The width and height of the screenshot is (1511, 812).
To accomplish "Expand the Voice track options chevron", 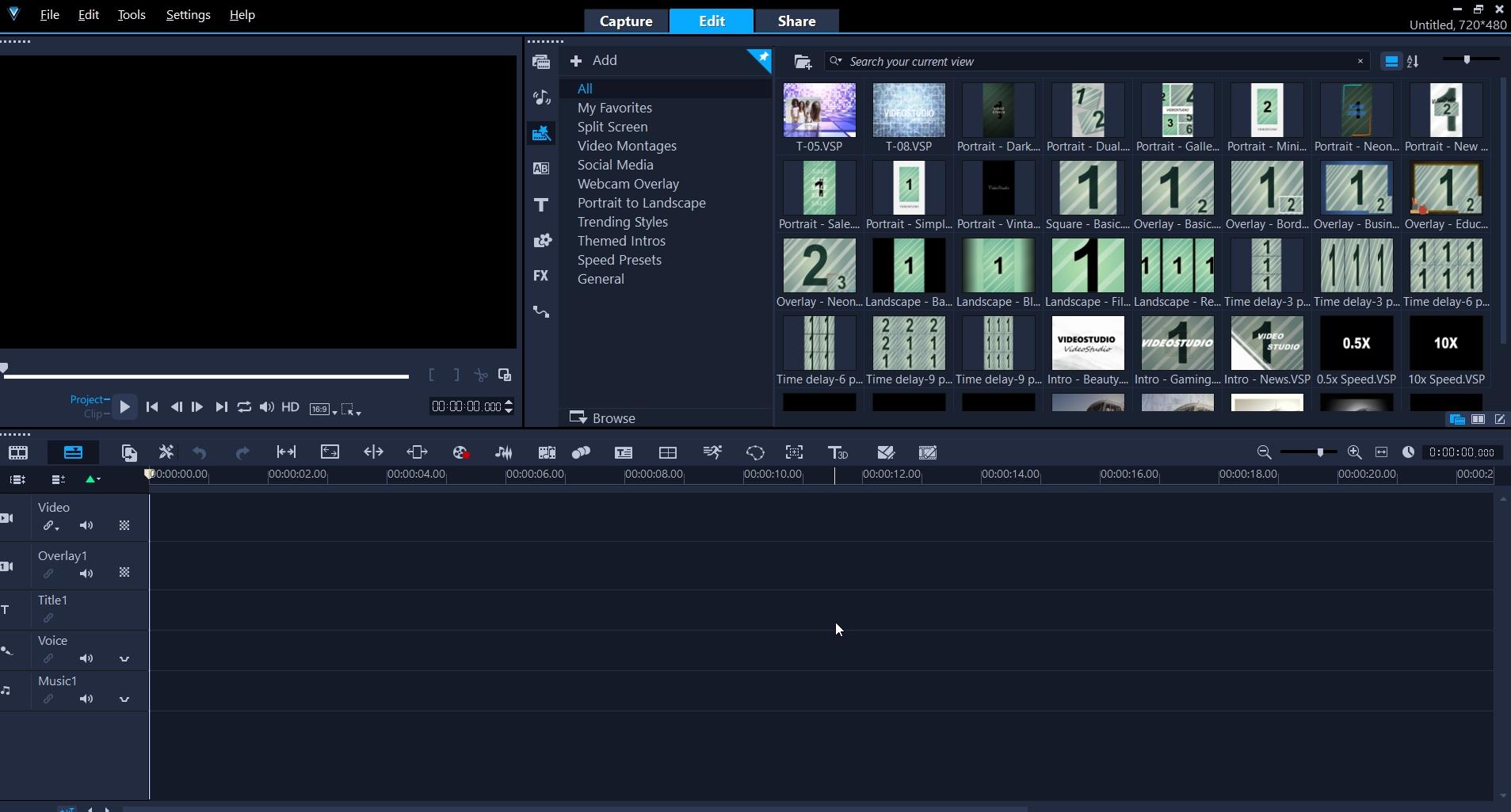I will coord(124,659).
